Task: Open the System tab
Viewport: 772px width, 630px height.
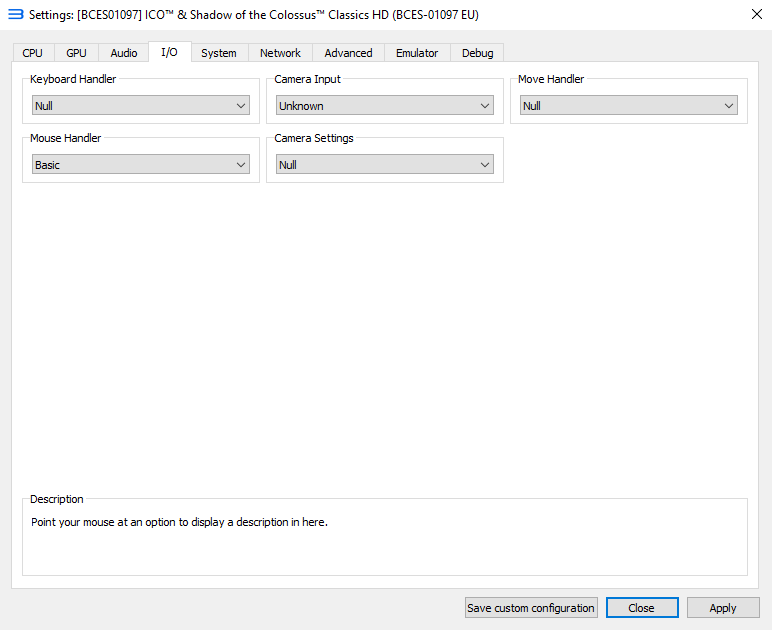Action: pos(219,53)
